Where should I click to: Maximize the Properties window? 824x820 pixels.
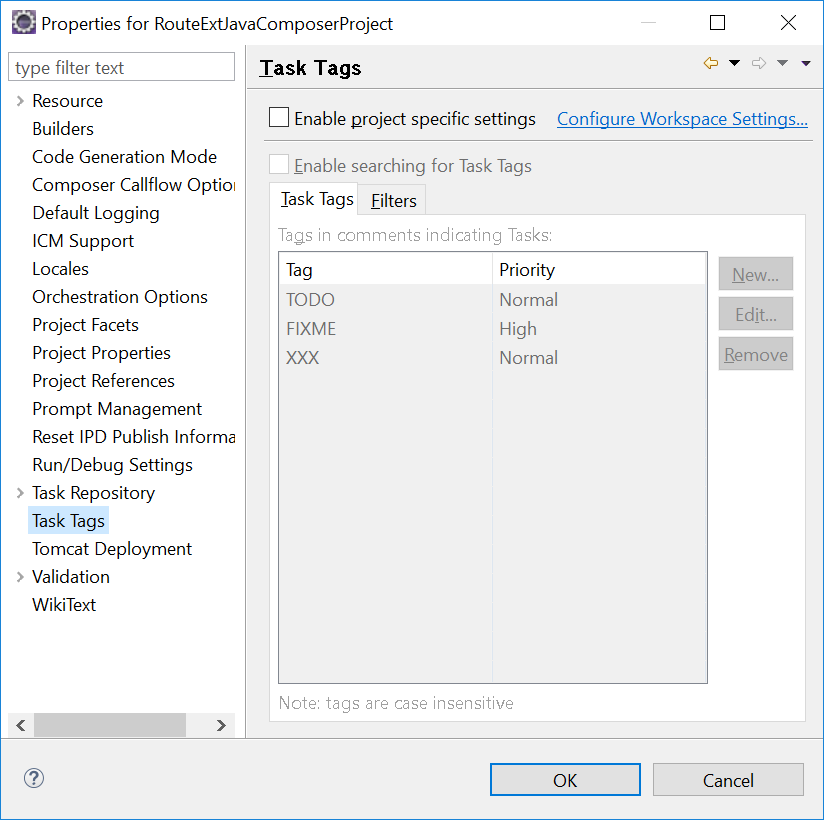717,23
